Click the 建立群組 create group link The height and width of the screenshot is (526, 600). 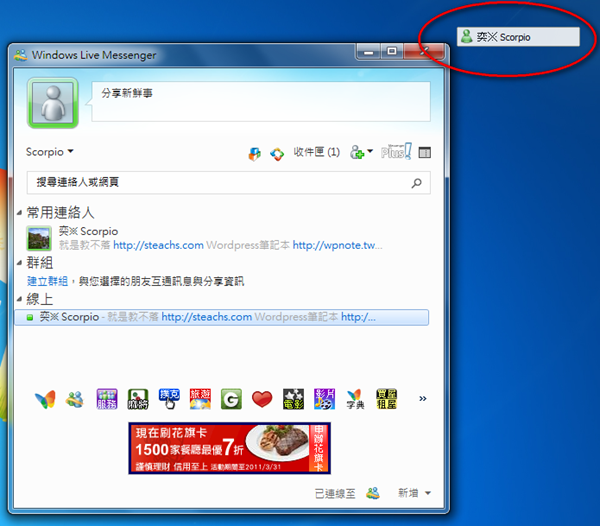coord(47,282)
